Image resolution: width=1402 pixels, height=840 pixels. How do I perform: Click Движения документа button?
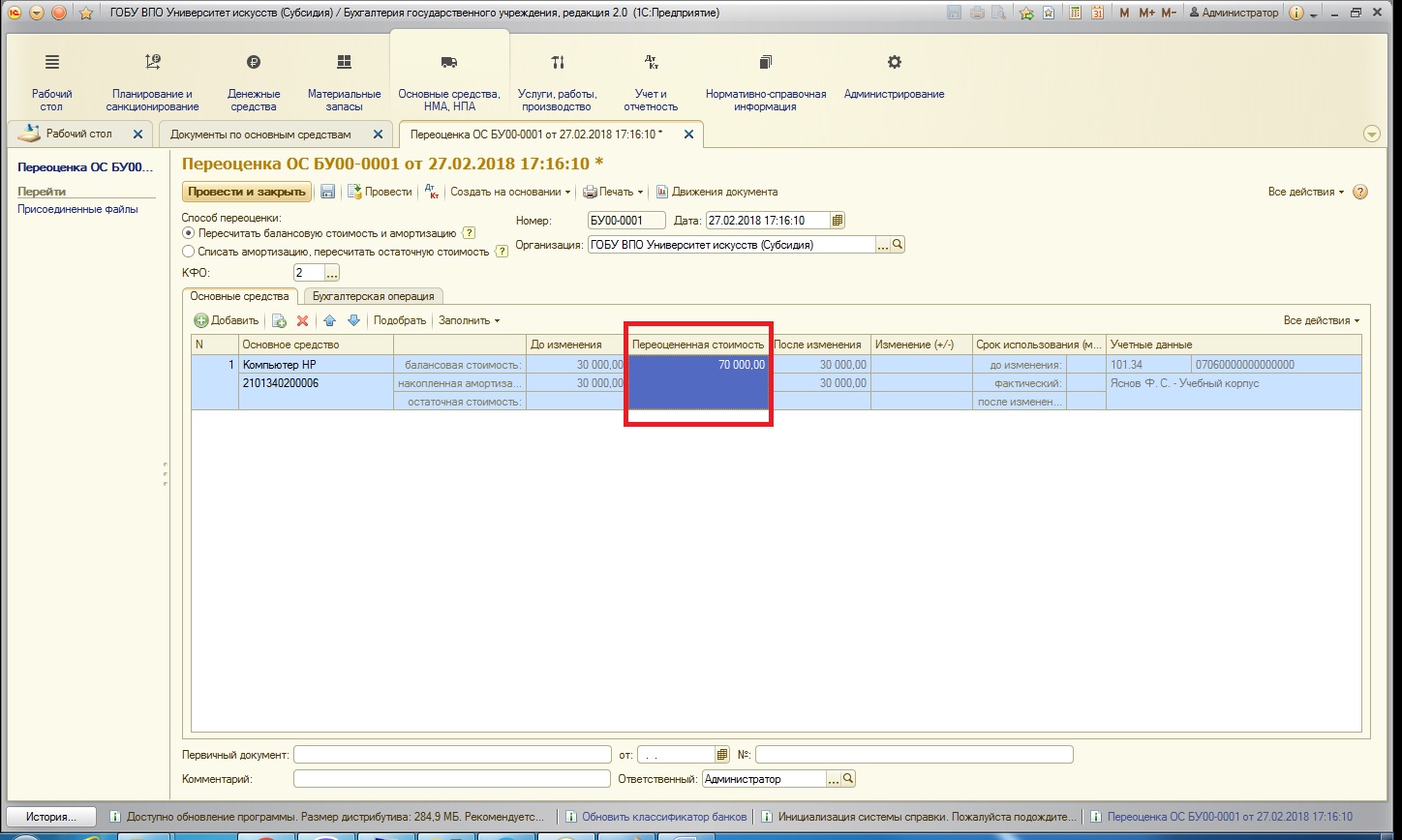click(x=716, y=192)
